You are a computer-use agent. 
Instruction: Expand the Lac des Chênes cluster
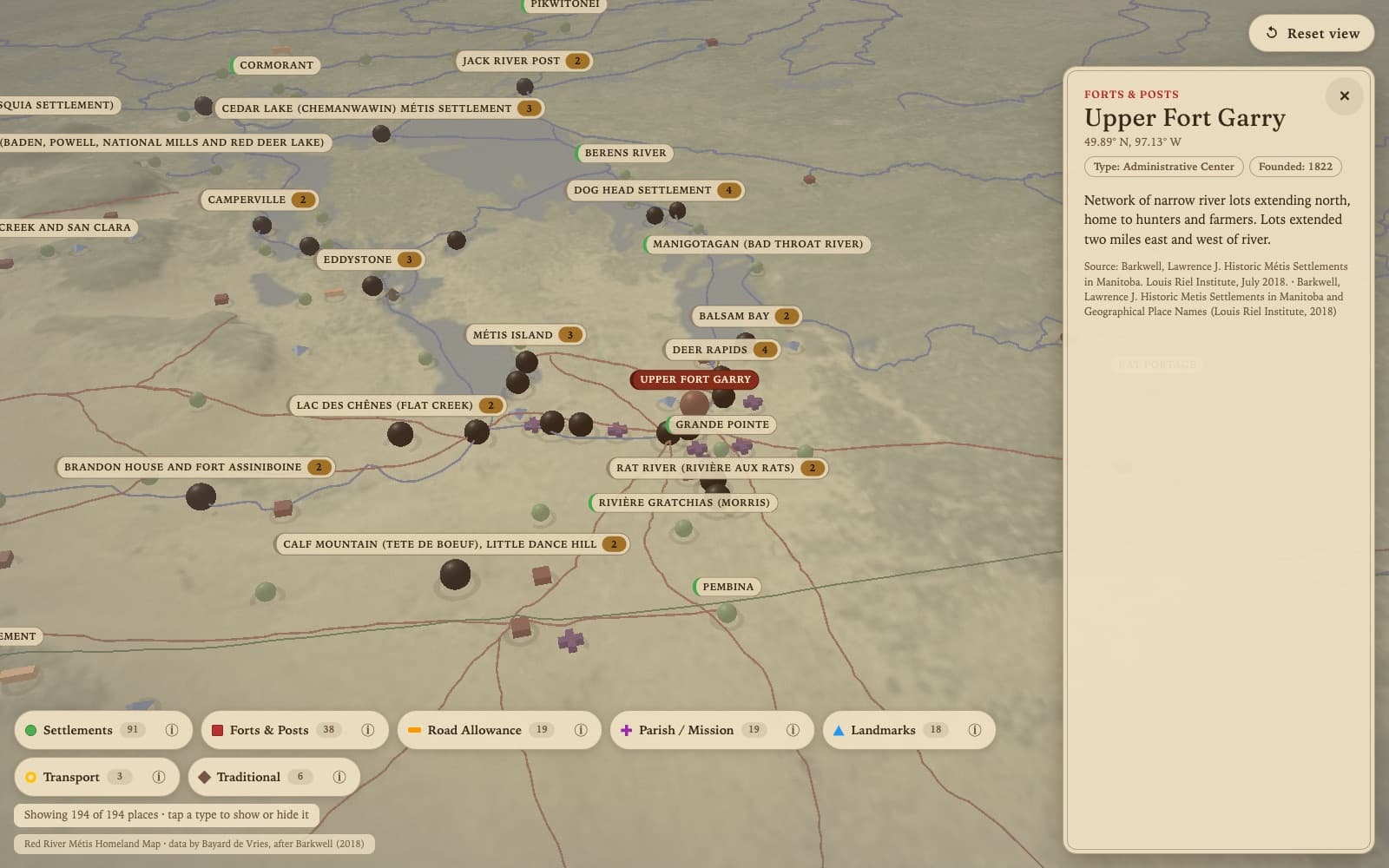point(397,405)
